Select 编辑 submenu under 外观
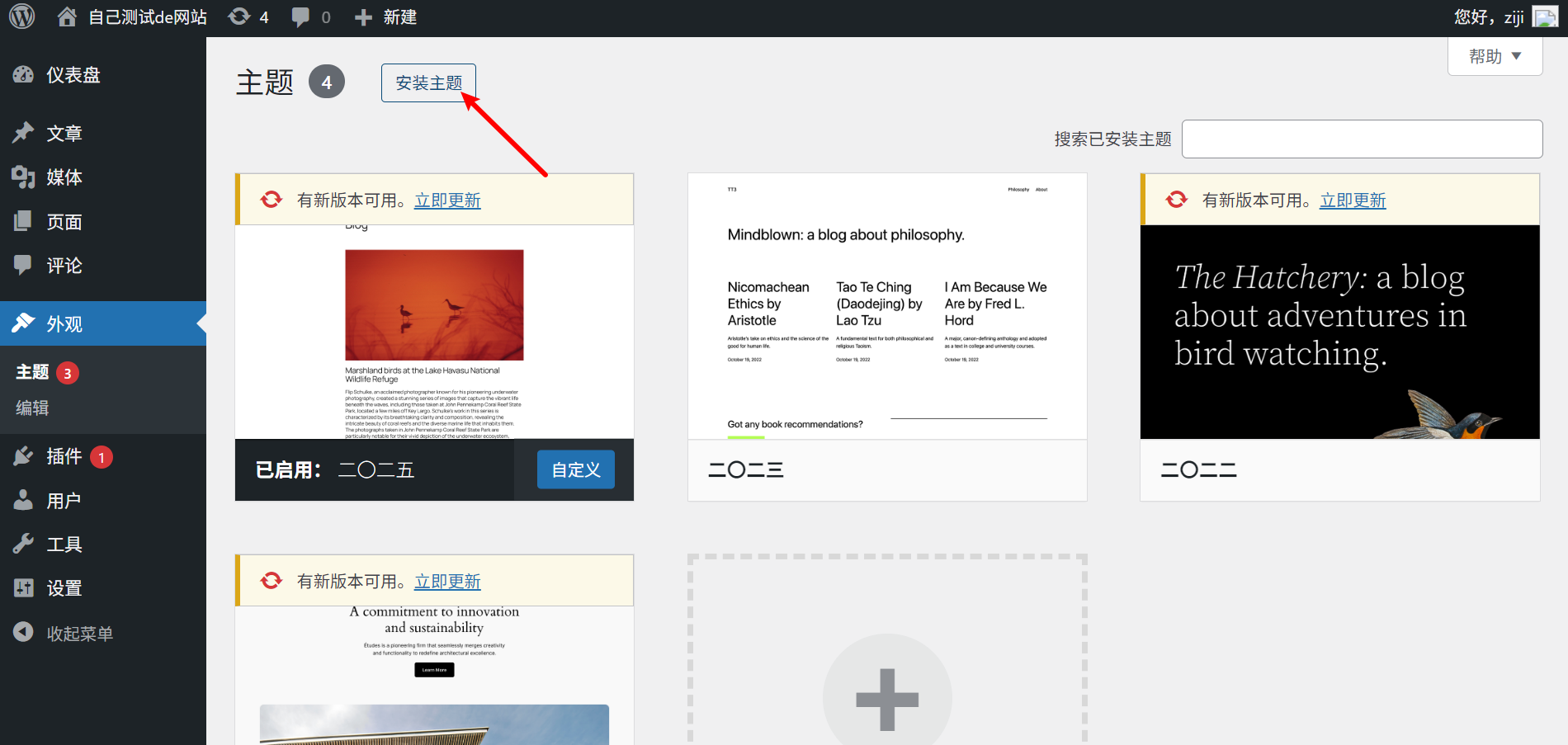Viewport: 1568px width, 745px height. click(x=33, y=408)
